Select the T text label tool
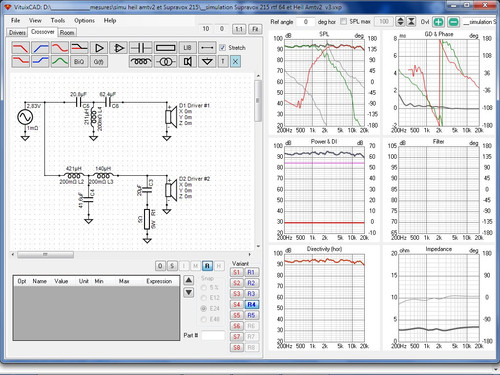Viewport: 500px width, 375px height. [x=223, y=61]
